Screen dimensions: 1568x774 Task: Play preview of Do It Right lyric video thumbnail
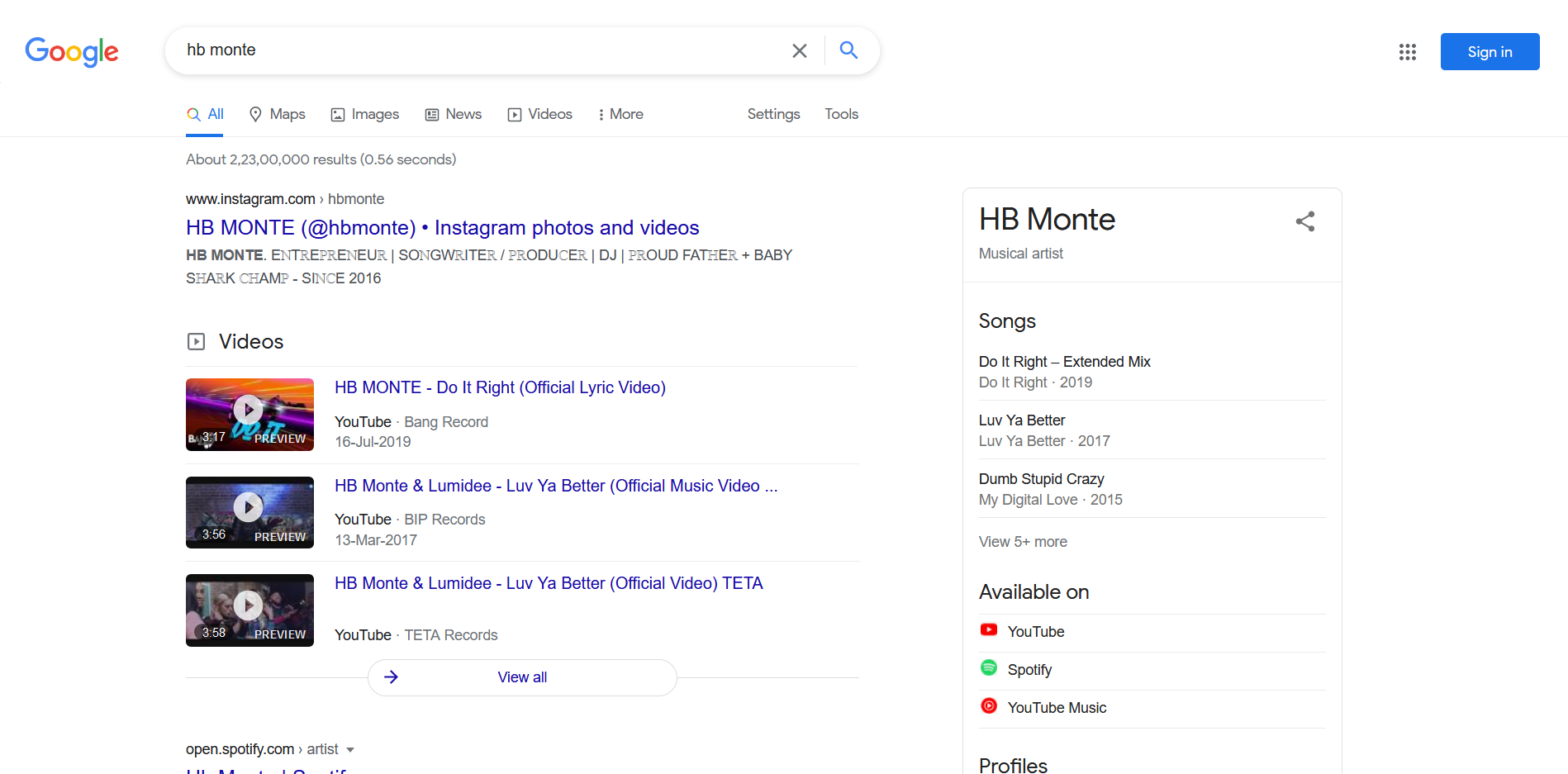click(x=249, y=414)
